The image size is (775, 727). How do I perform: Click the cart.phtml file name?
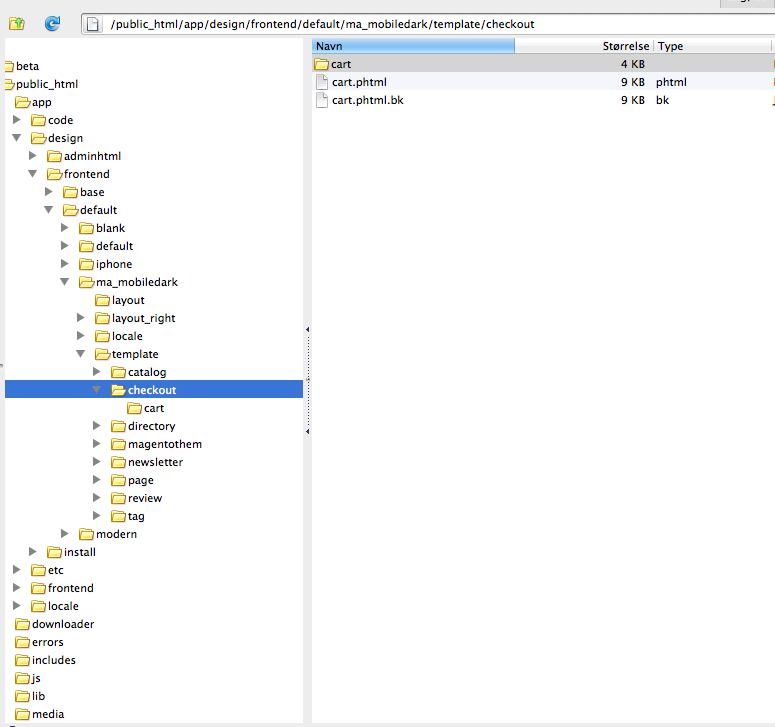(359, 82)
